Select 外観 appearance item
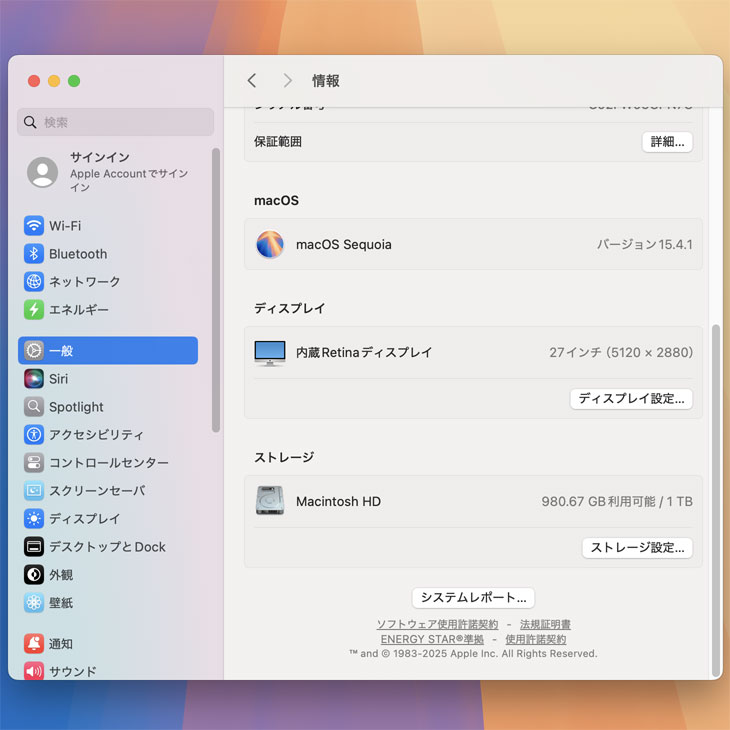 click(x=61, y=575)
